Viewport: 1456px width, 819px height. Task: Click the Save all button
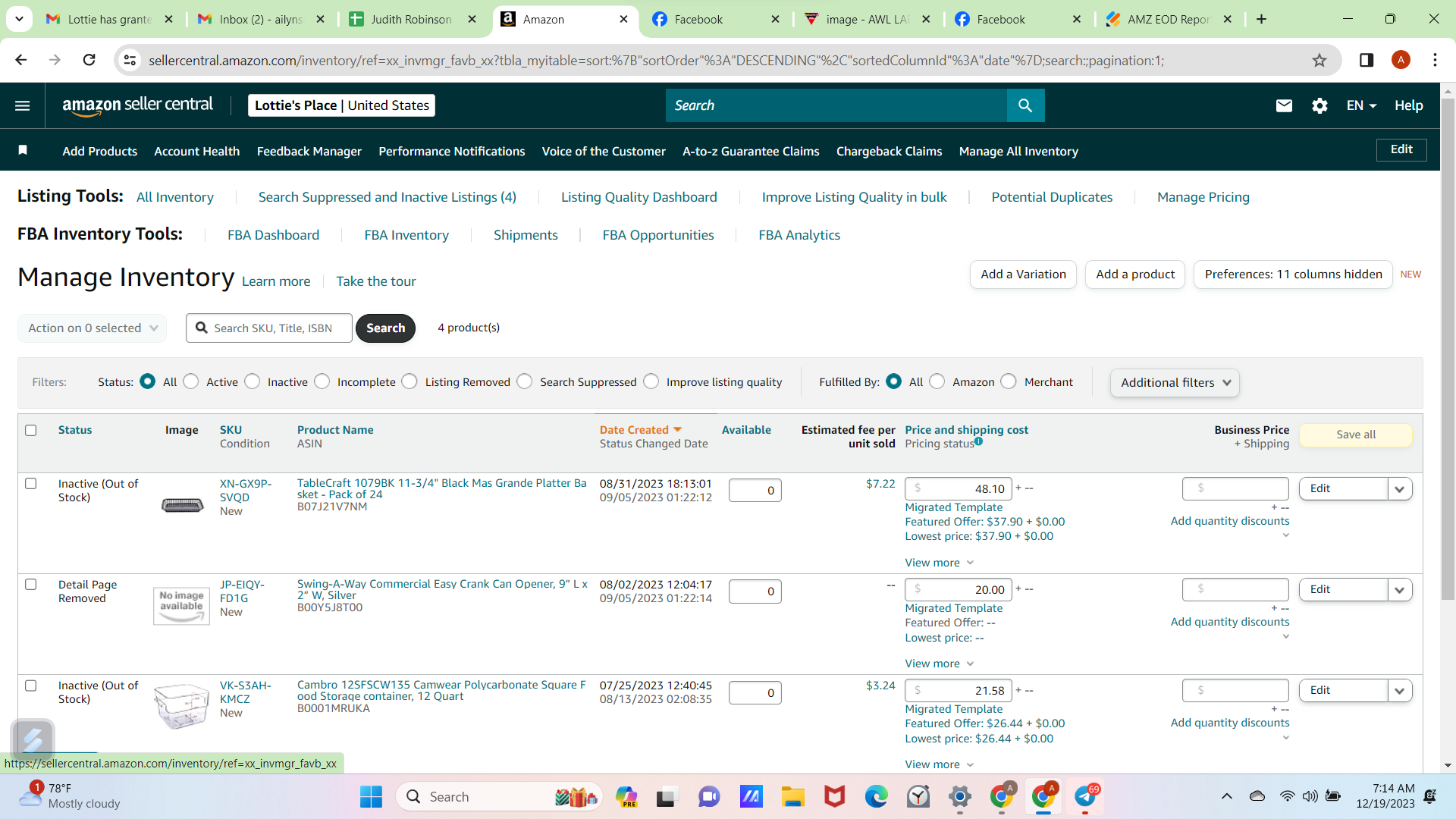1356,435
